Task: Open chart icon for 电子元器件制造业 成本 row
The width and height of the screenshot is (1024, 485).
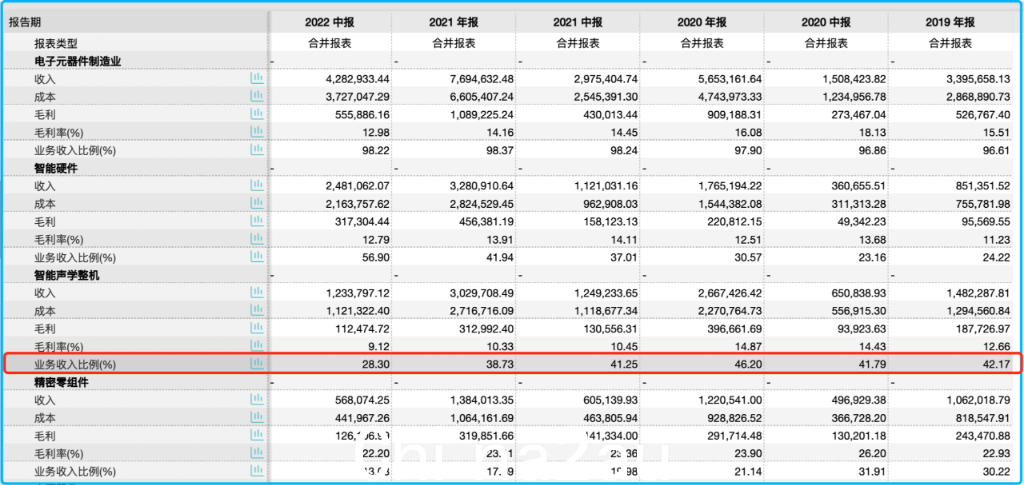Action: [257, 96]
